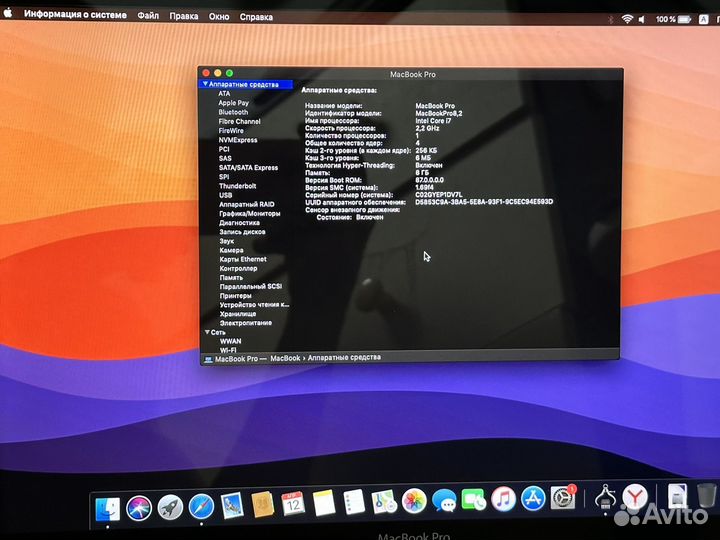This screenshot has height=540, width=720.
Task: Click Аппаратные средства in path bar
Action: [344, 357]
